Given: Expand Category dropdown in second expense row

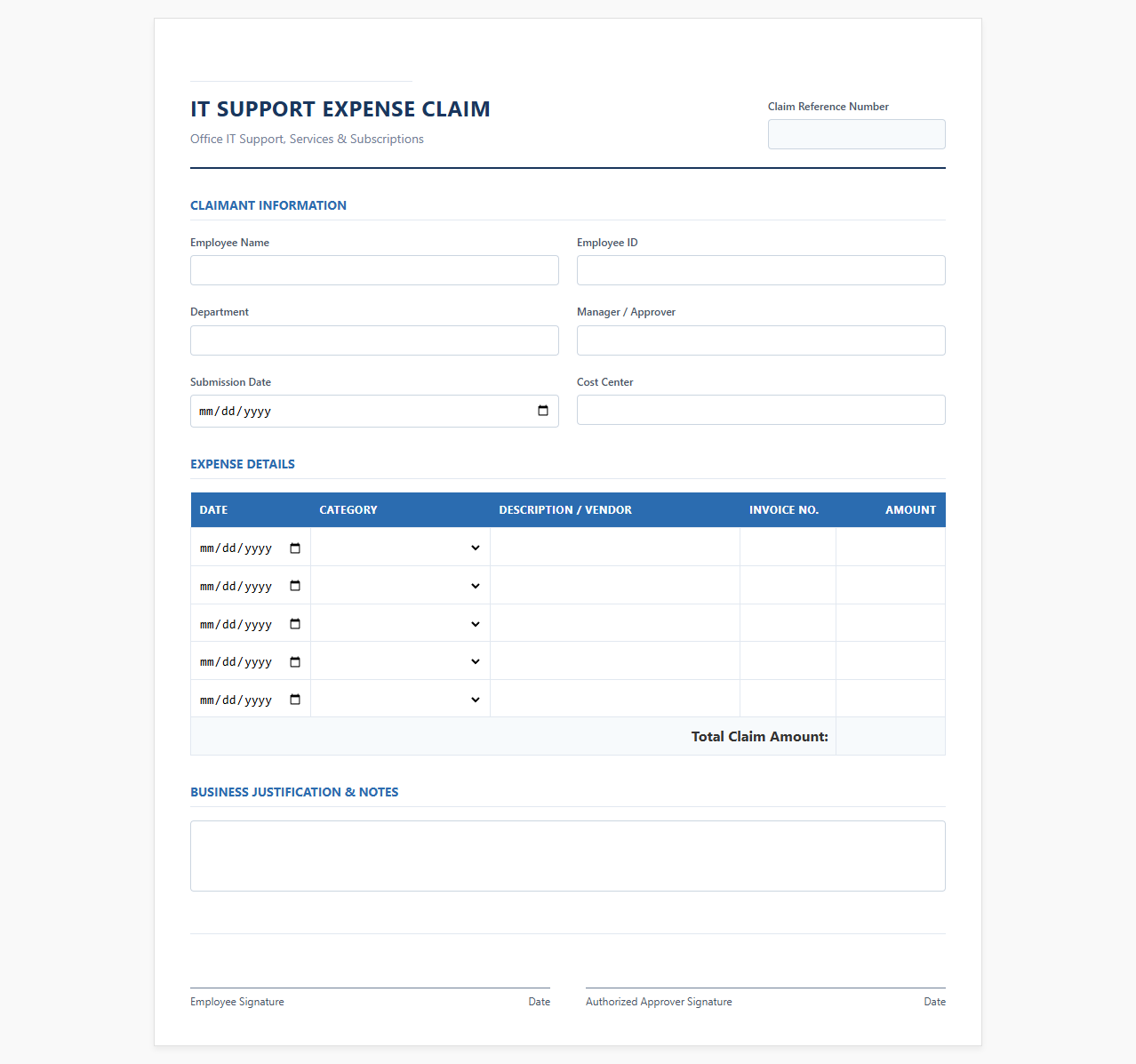Looking at the screenshot, I should point(400,586).
